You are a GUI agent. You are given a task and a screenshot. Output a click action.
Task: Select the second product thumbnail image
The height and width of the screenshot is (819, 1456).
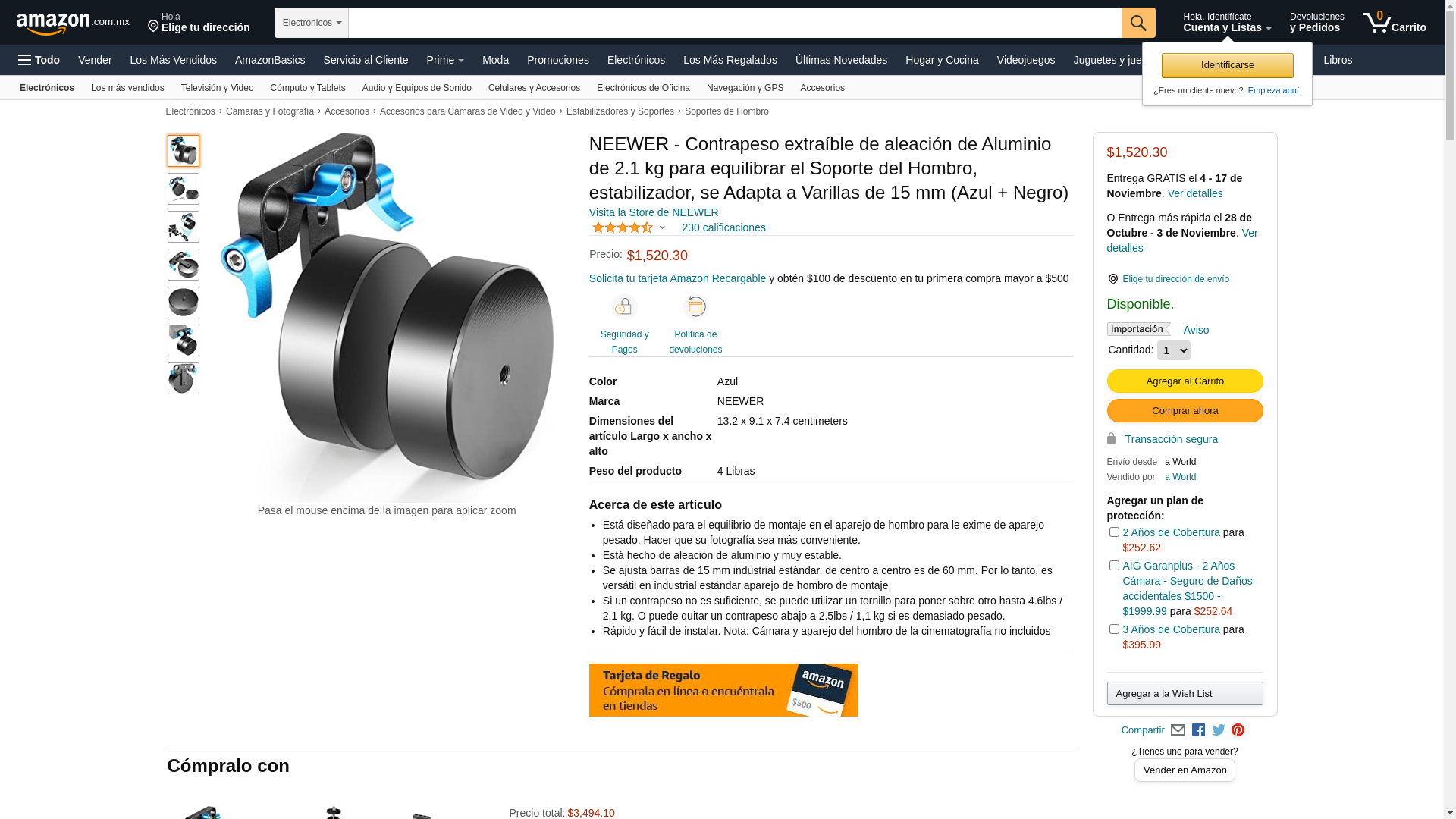[184, 189]
